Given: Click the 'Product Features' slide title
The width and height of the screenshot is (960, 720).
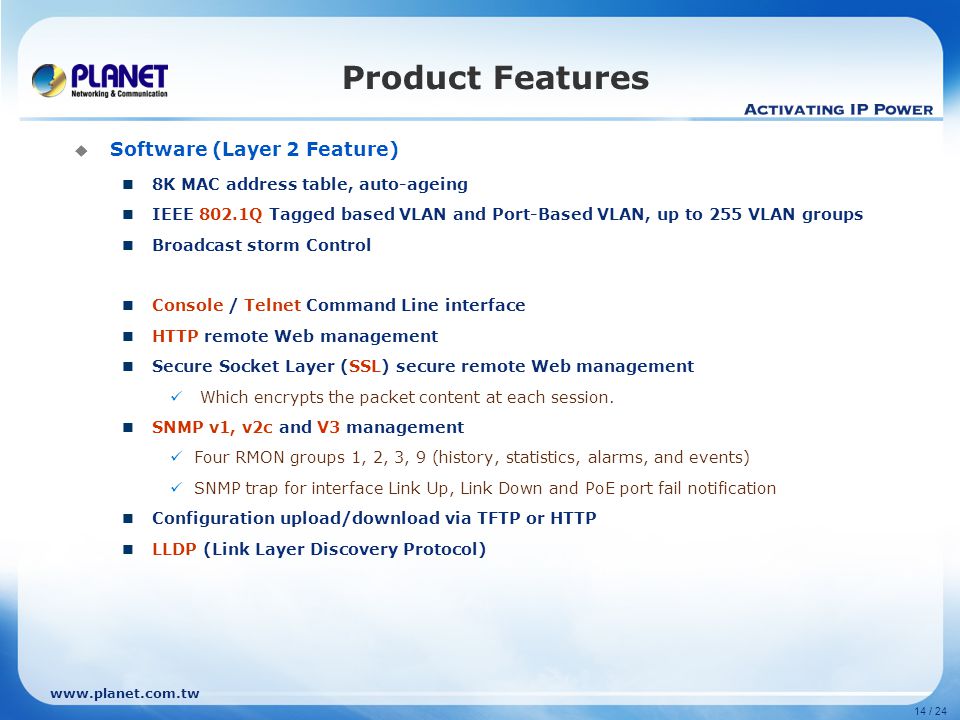Looking at the screenshot, I should [x=495, y=78].
